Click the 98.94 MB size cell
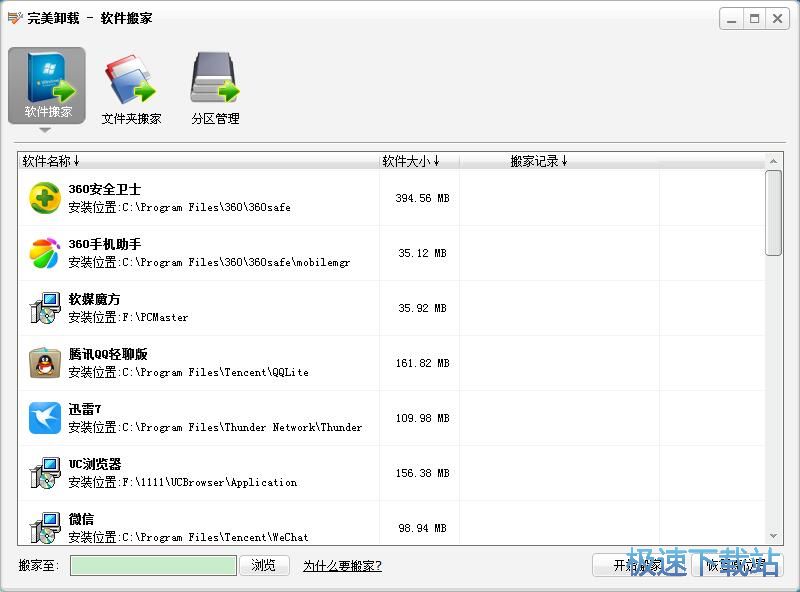 click(422, 528)
